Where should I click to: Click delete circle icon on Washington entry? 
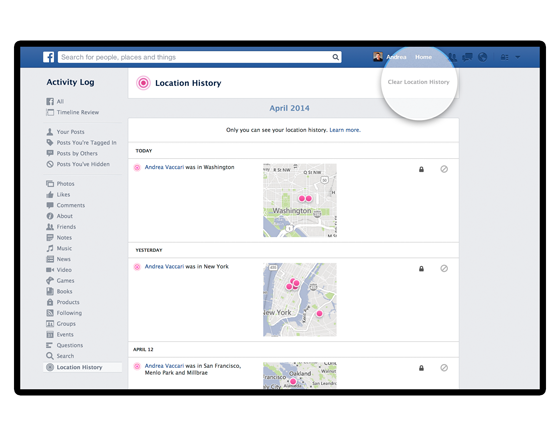[444, 169]
